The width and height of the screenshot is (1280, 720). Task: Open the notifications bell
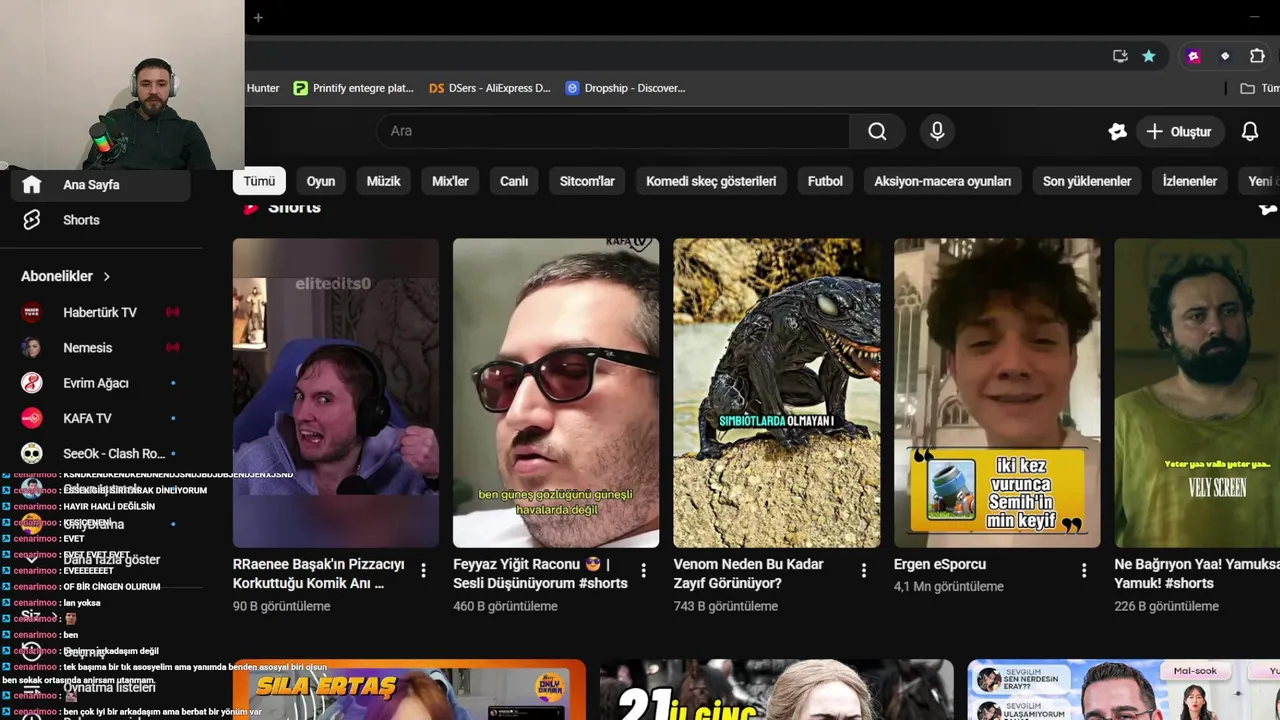tap(1250, 131)
